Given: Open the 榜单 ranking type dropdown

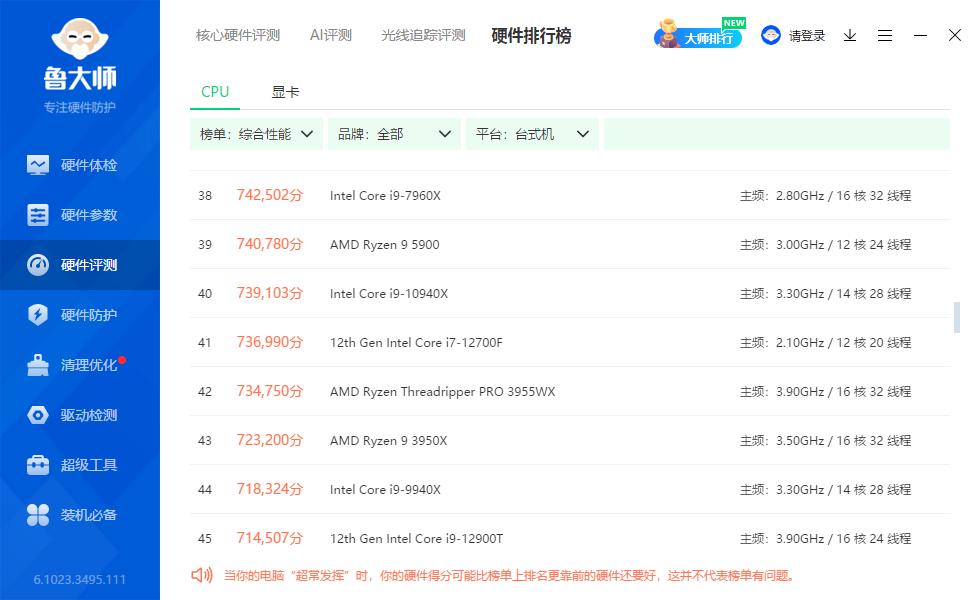Looking at the screenshot, I should 255,133.
